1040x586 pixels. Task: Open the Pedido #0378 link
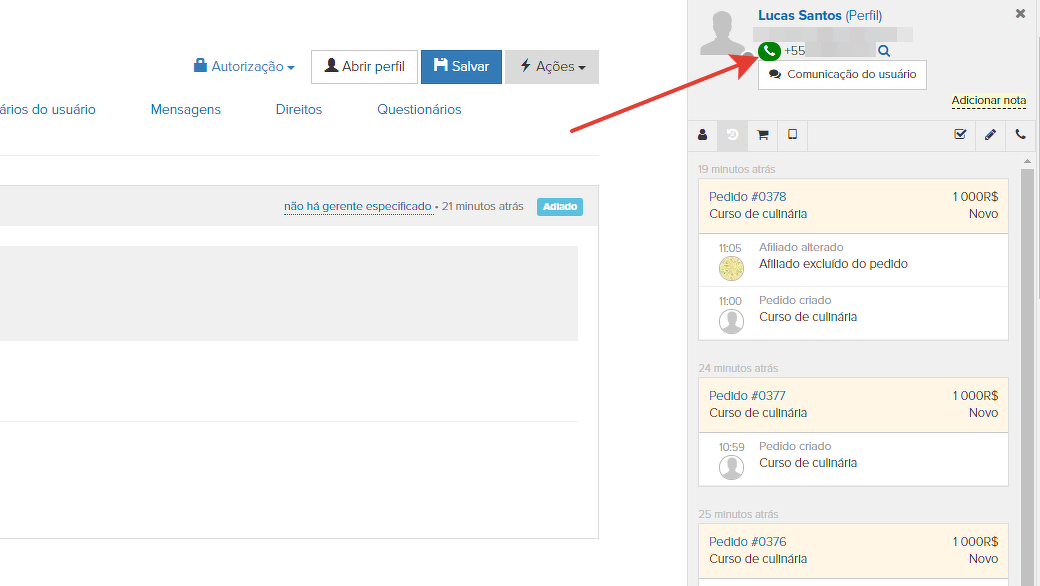pyautogui.click(x=747, y=197)
